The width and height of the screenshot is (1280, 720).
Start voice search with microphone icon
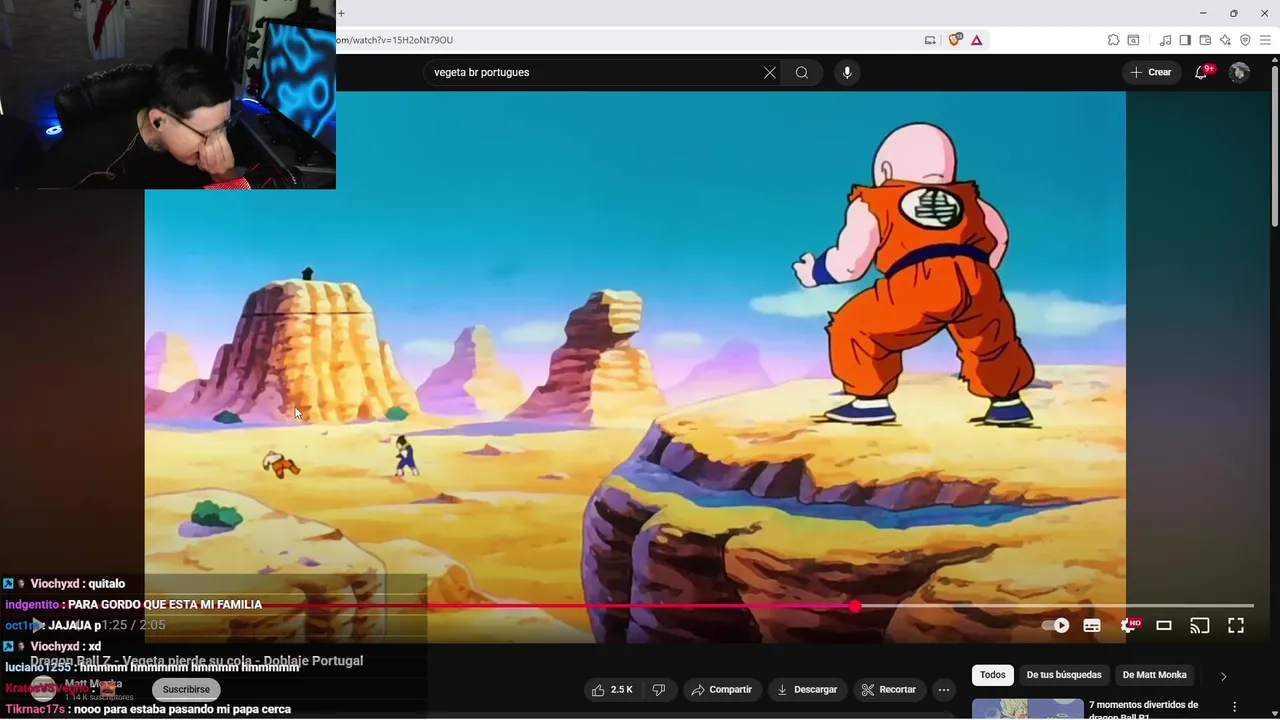click(847, 72)
